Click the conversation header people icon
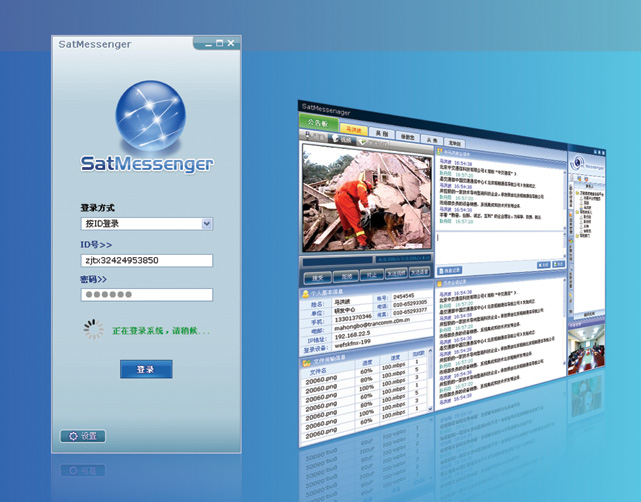 [x=440, y=152]
